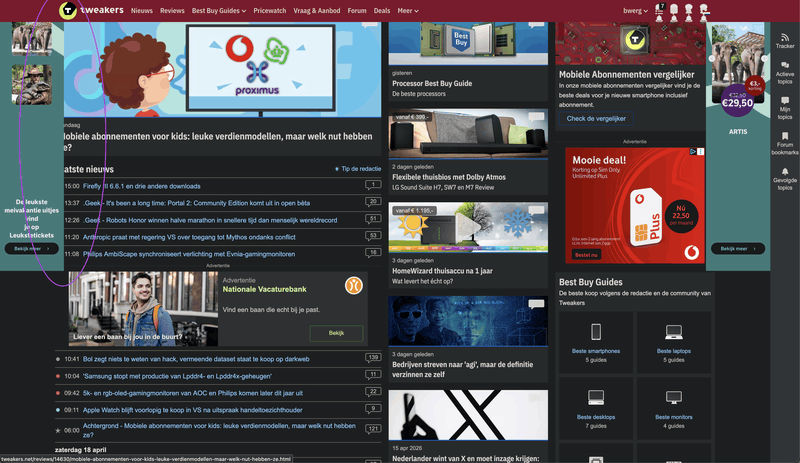The height and width of the screenshot is (463, 800).
Task: Expand the Best Buy Guides menu
Action: [219, 11]
